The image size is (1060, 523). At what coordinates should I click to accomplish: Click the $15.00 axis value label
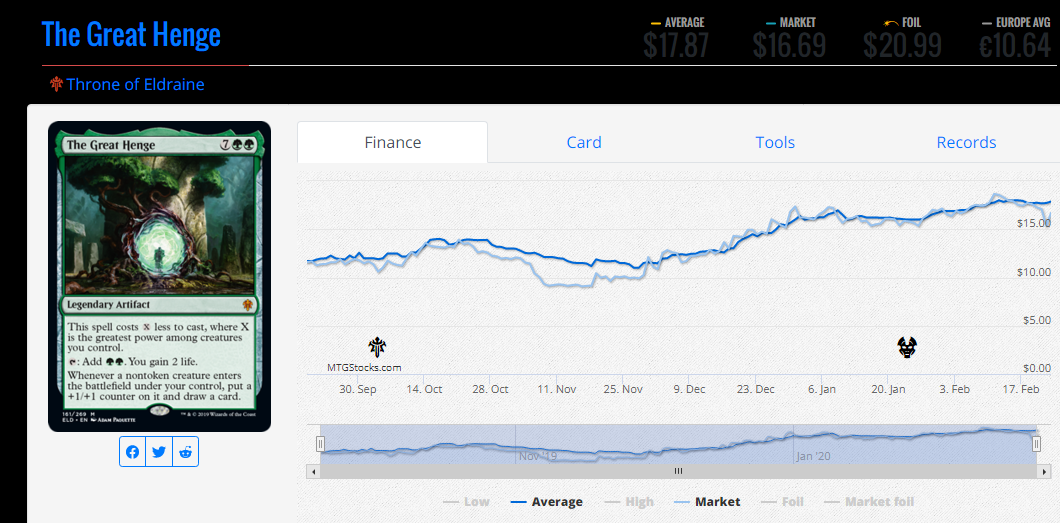tap(1034, 223)
